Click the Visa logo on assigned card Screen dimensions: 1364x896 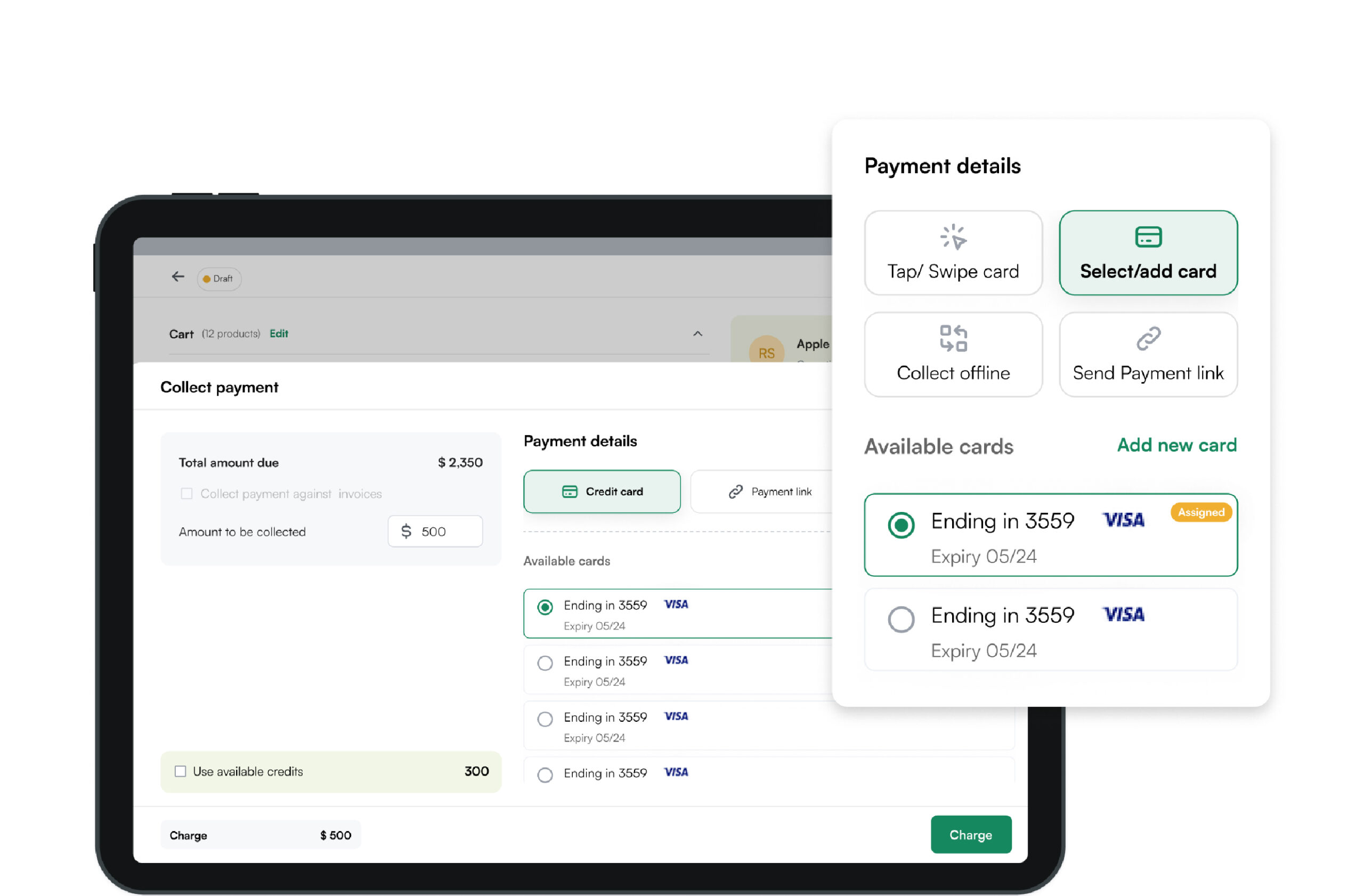(x=1123, y=519)
